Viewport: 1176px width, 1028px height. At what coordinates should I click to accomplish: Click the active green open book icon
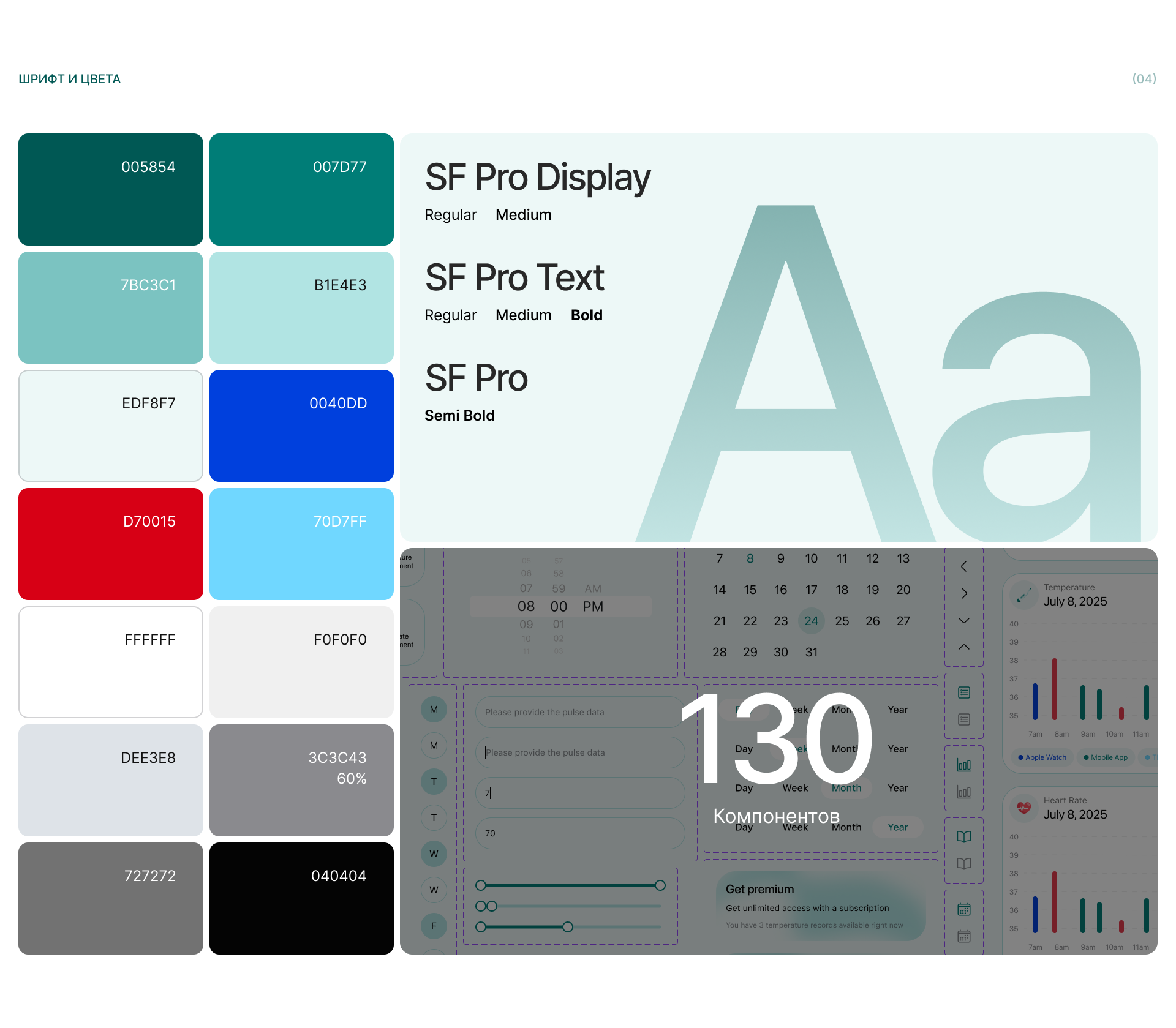click(x=964, y=836)
